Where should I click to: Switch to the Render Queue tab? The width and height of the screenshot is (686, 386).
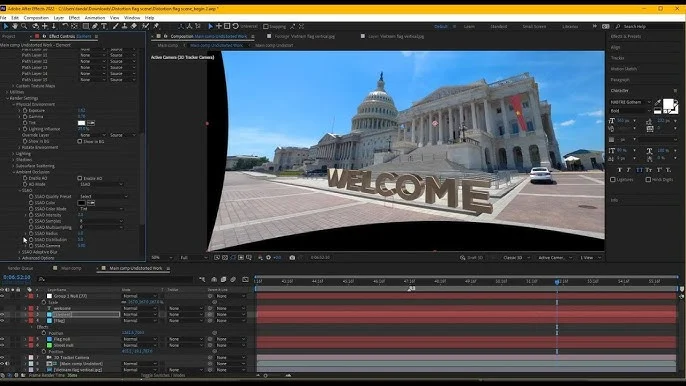[x=20, y=268]
